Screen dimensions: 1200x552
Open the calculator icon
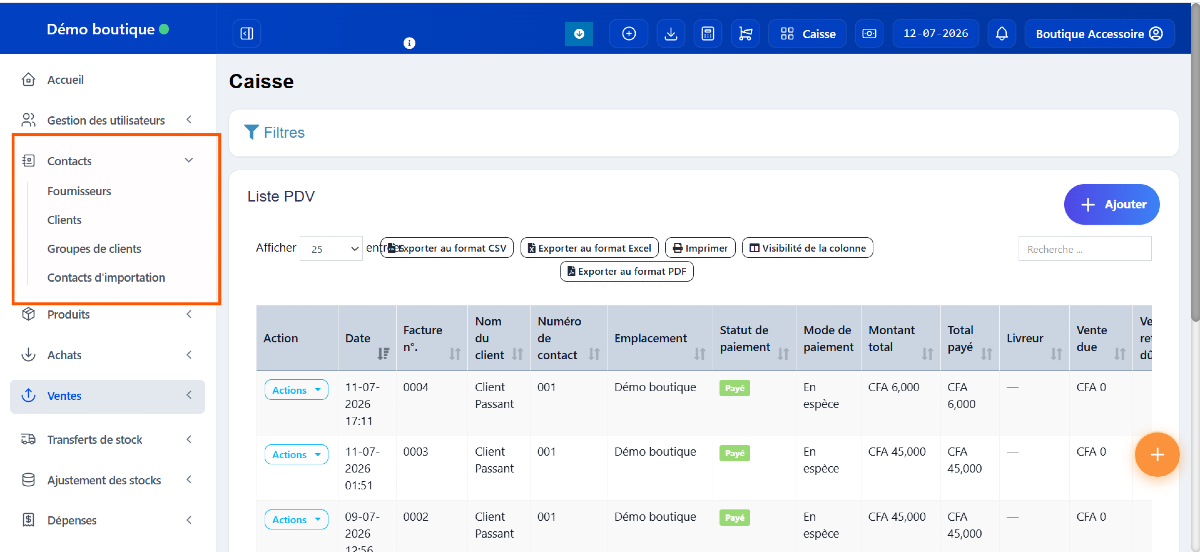708,34
